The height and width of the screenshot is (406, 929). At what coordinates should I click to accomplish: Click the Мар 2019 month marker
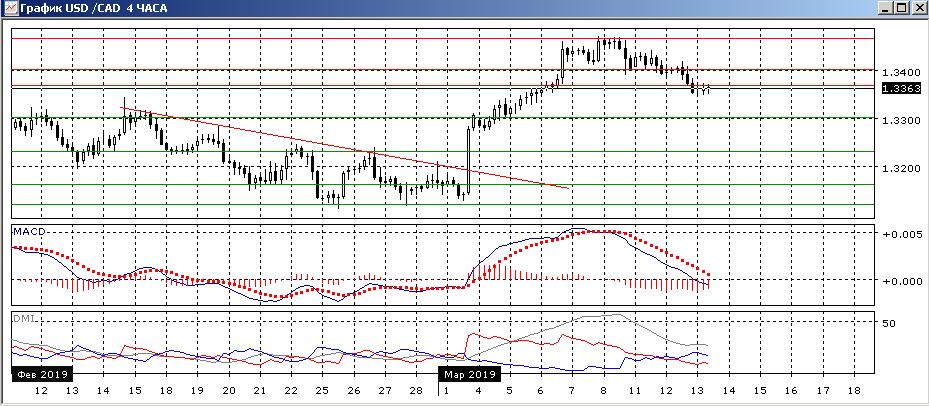pyautogui.click(x=470, y=374)
